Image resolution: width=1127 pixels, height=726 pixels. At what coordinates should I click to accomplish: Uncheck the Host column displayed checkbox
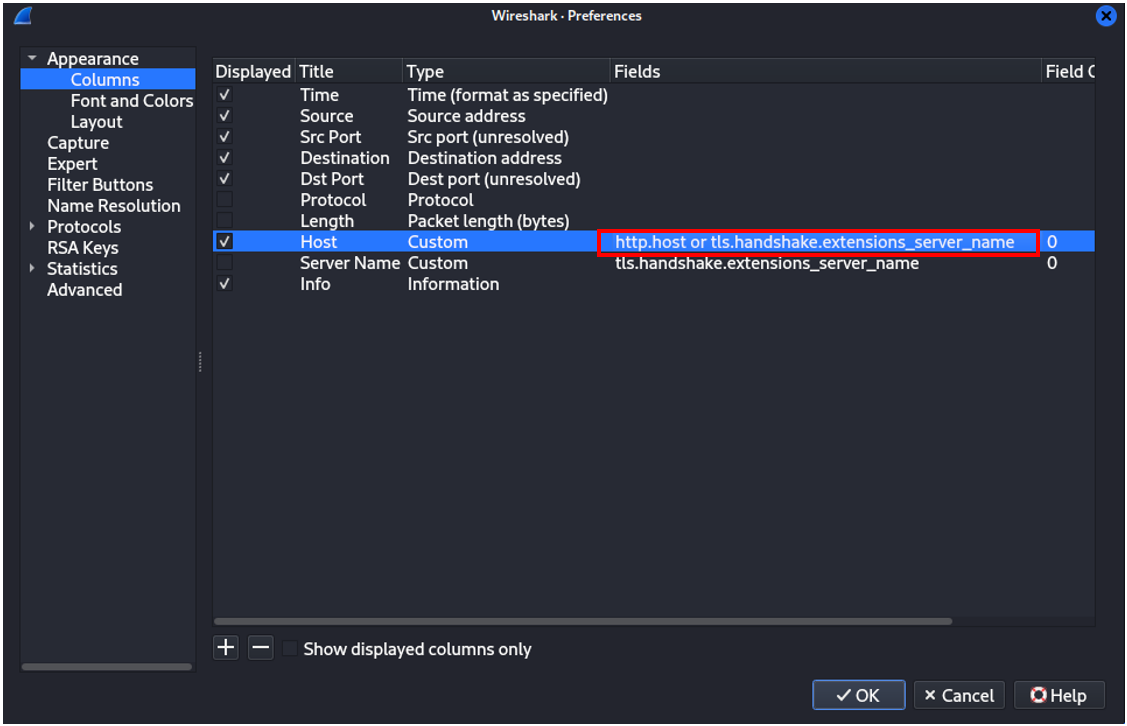coord(225,242)
